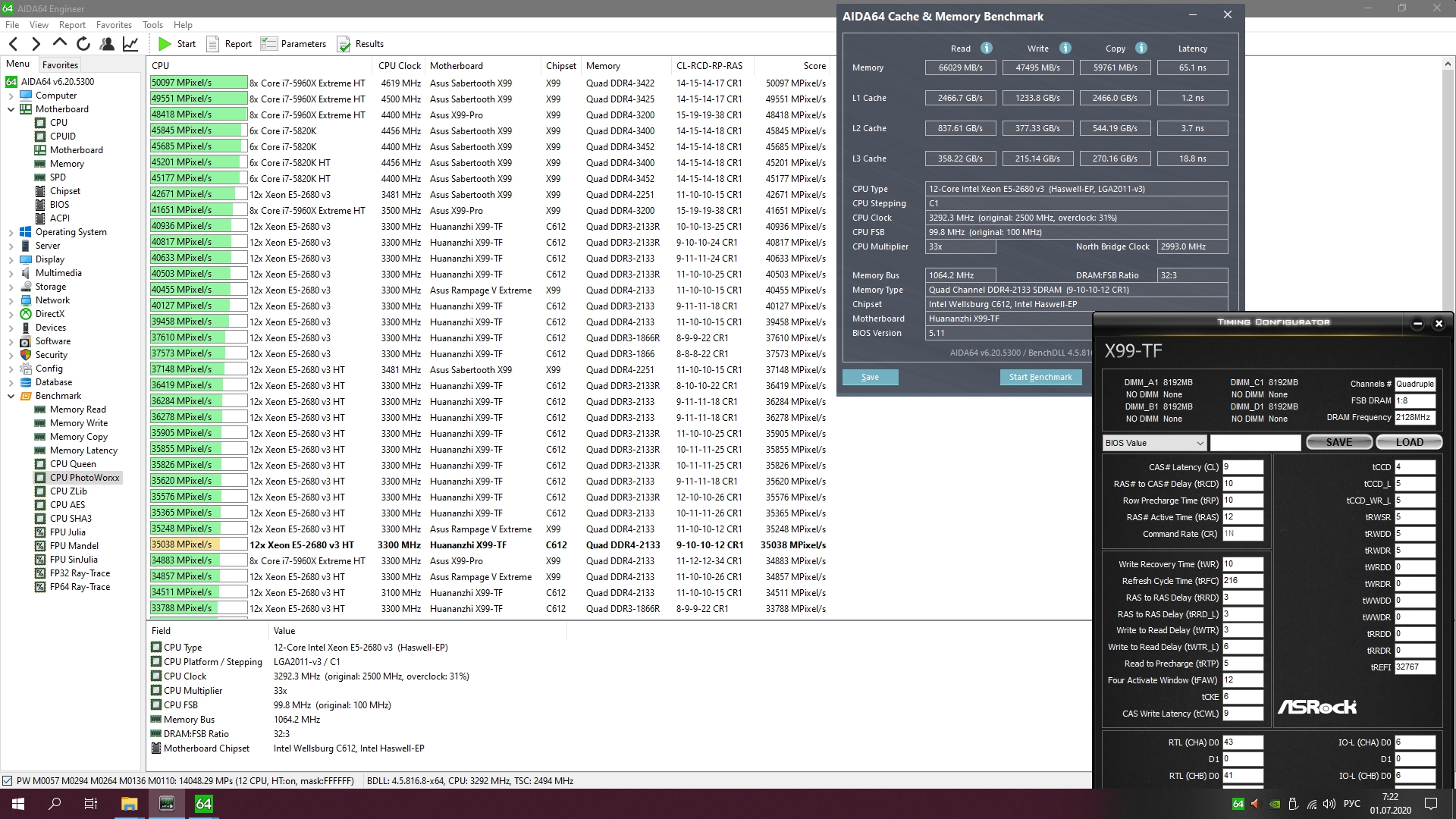Switch to the Favorites tab
Screen dimensions: 1456x819
click(60, 65)
